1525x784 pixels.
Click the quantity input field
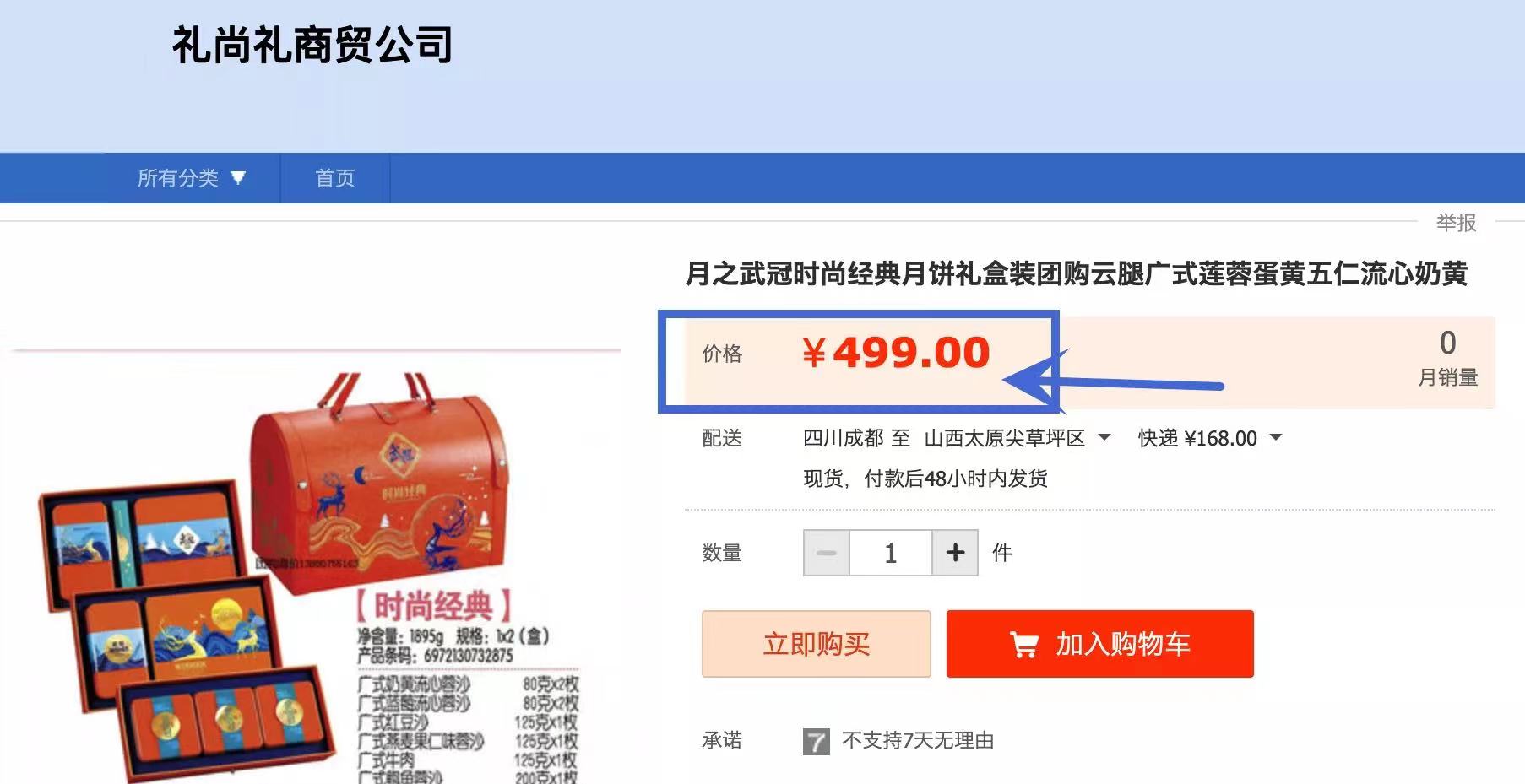pyautogui.click(x=891, y=553)
